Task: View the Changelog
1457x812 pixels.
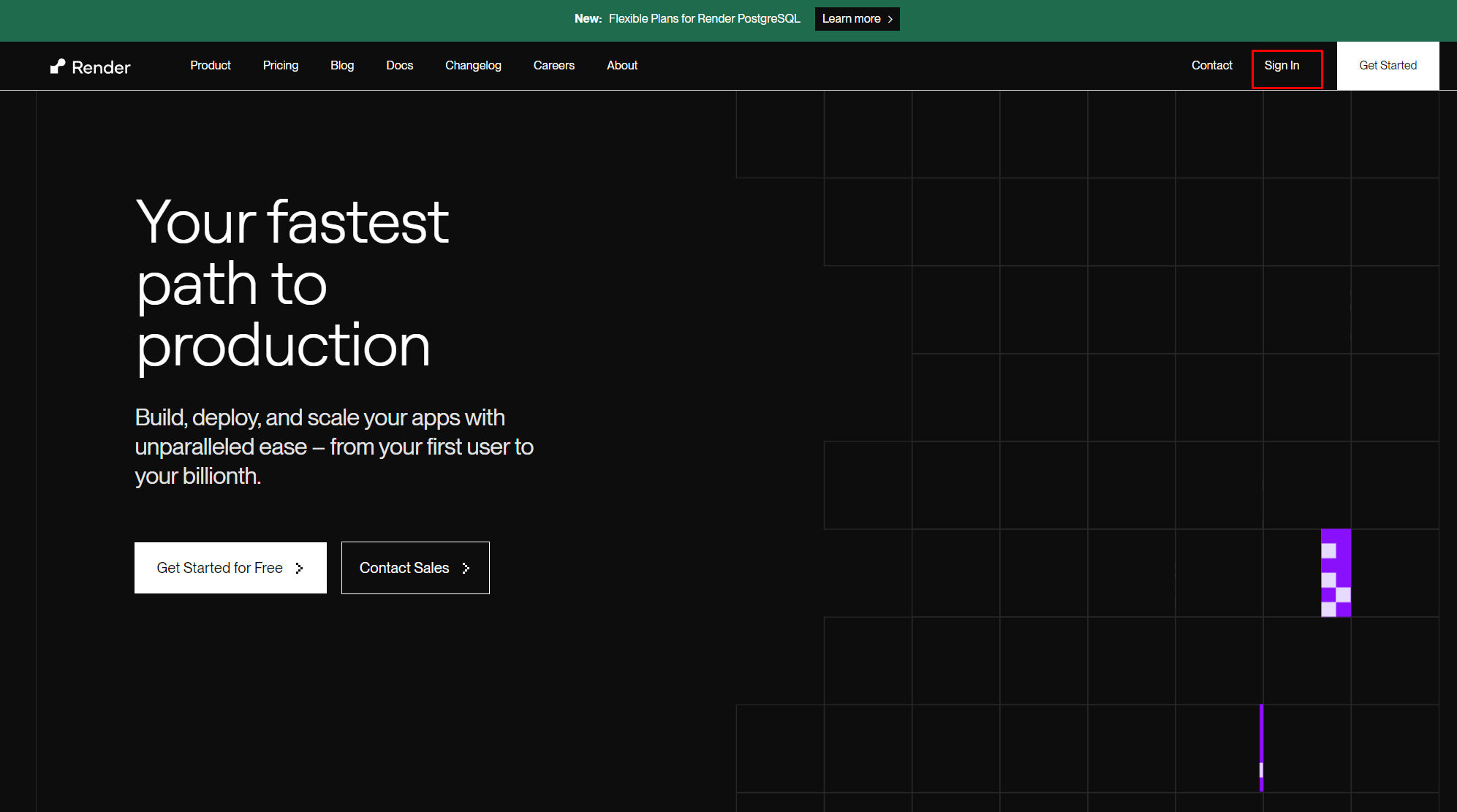Action: point(473,66)
